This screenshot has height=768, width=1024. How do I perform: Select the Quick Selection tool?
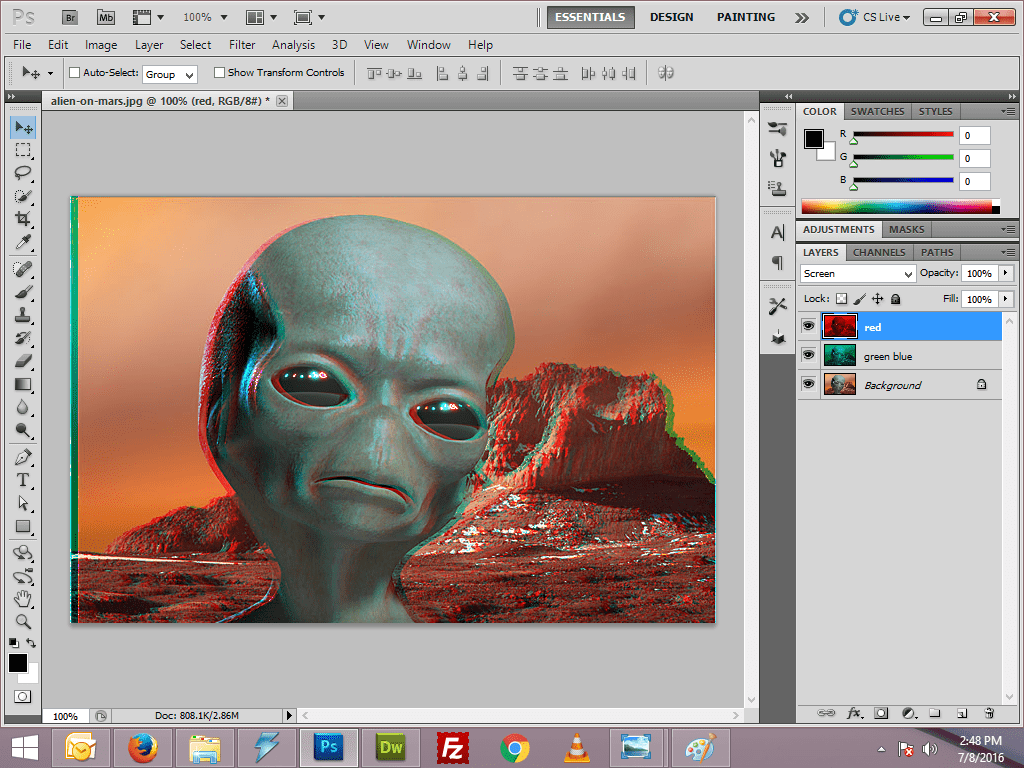click(23, 196)
